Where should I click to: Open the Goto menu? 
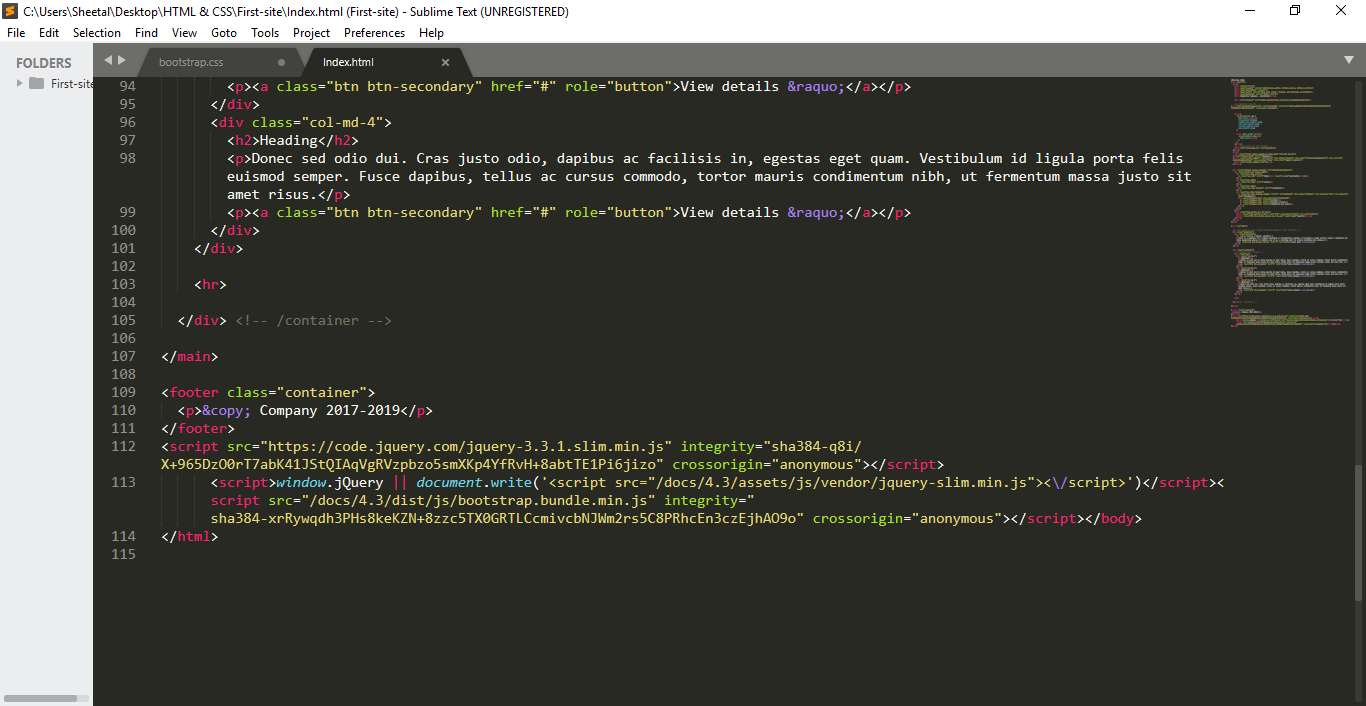(x=224, y=33)
